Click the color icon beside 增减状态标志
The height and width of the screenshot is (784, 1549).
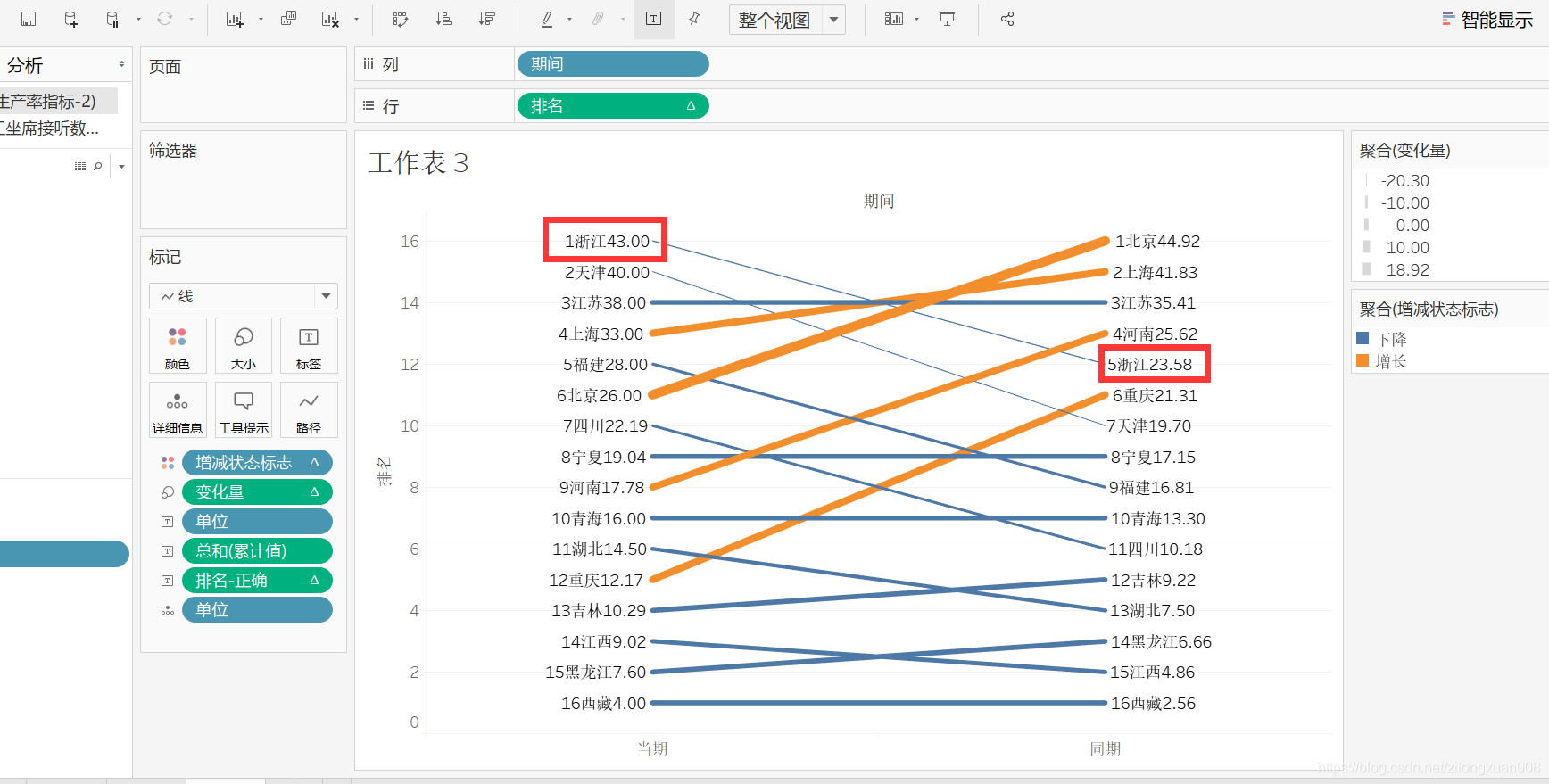(x=168, y=463)
